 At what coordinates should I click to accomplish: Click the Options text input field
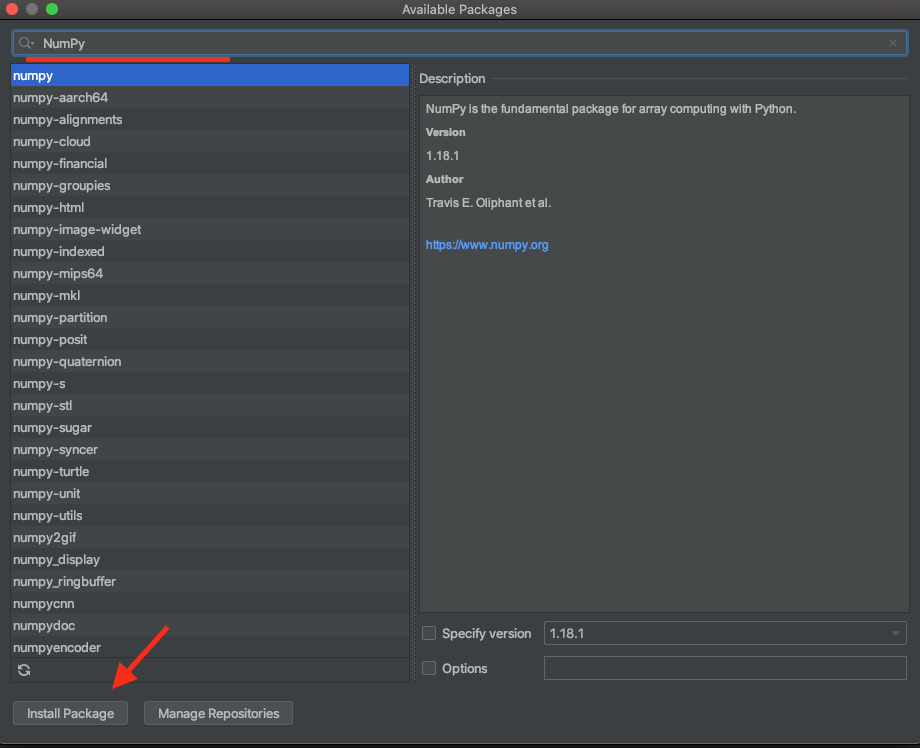click(725, 668)
